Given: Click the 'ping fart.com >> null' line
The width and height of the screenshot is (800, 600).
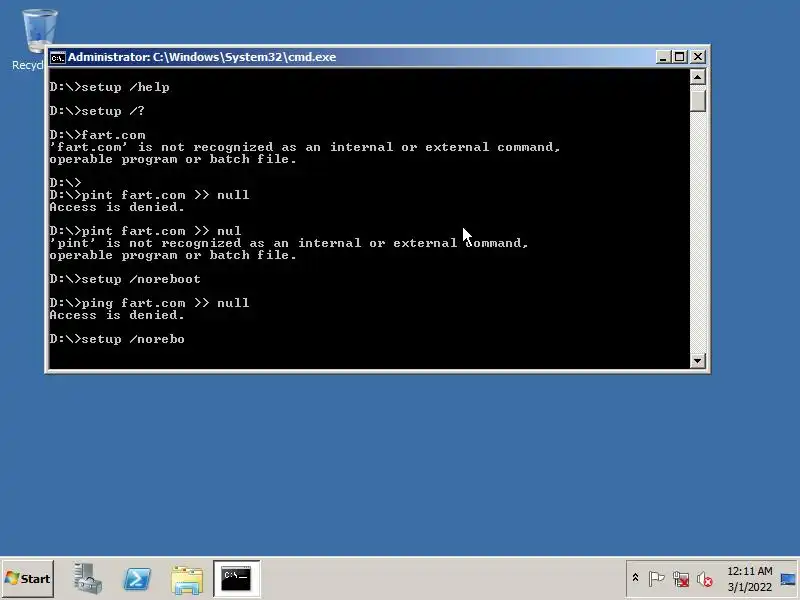Looking at the screenshot, I should 149,303.
